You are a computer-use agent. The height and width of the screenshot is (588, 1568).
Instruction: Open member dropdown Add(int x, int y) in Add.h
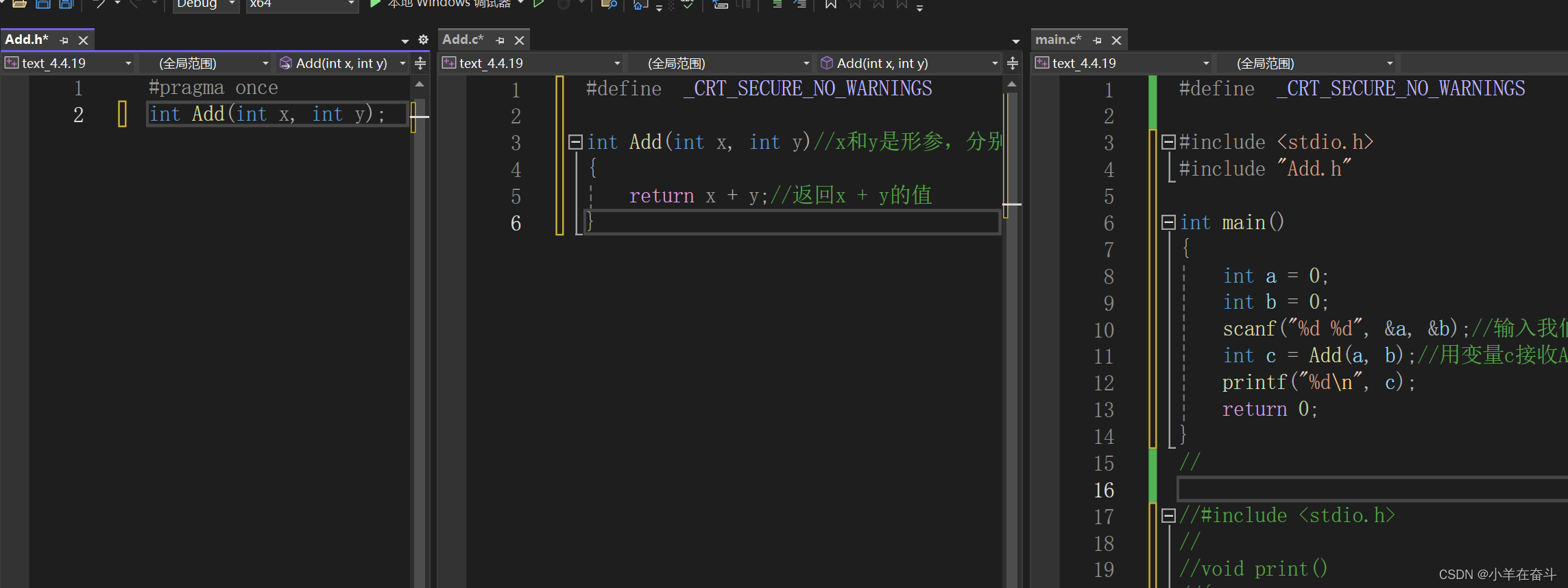coord(343,64)
